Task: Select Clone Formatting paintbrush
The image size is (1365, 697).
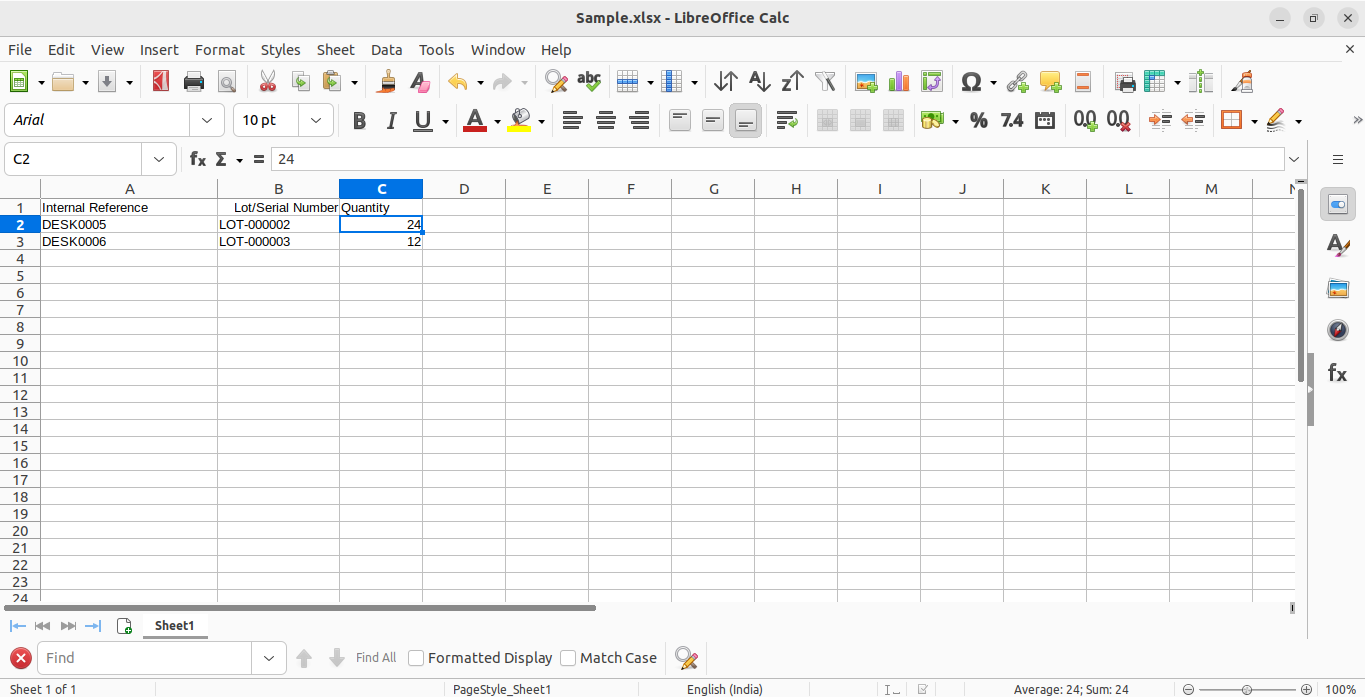Action: click(386, 82)
